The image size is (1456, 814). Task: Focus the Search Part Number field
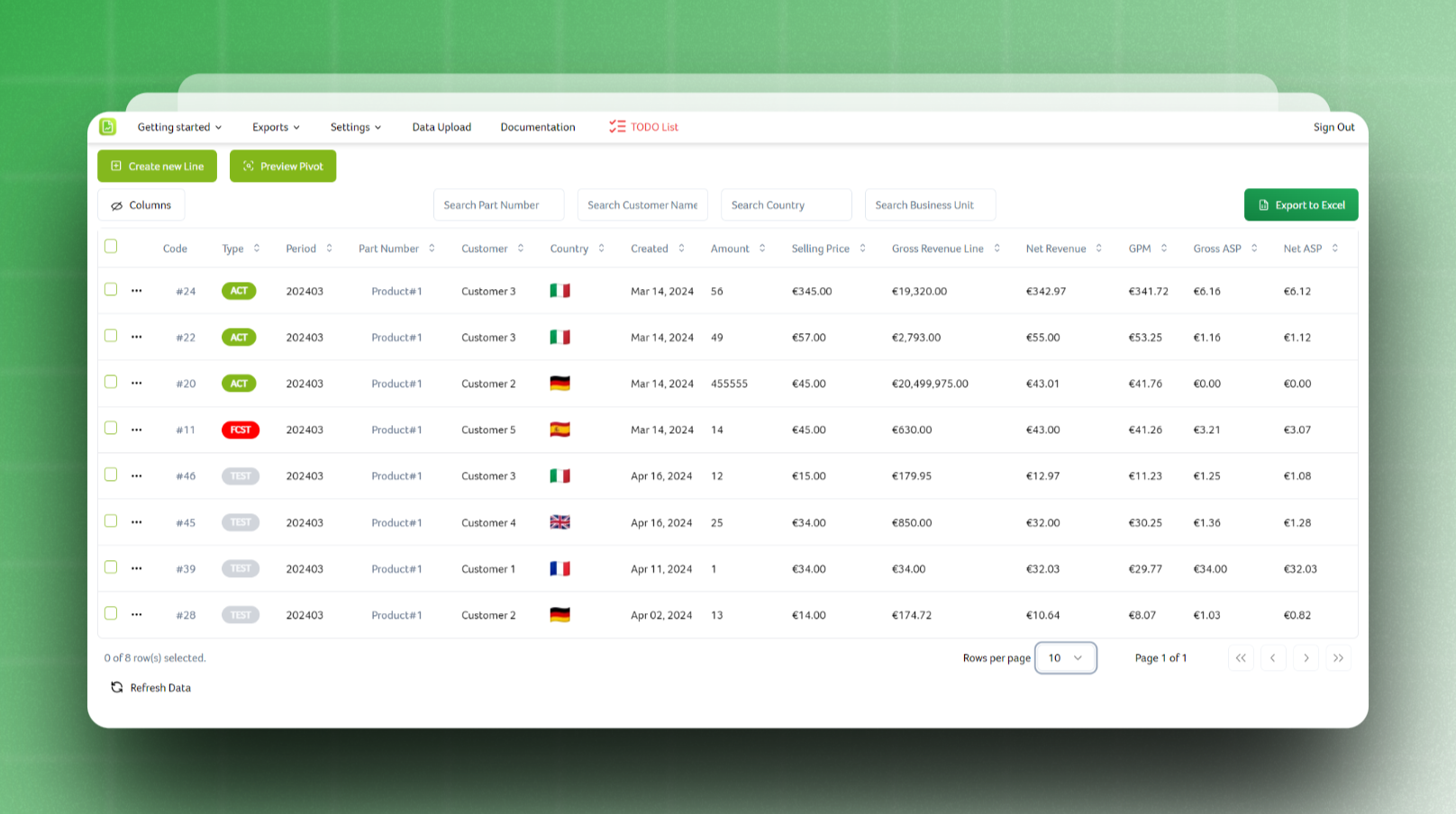pyautogui.click(x=499, y=205)
